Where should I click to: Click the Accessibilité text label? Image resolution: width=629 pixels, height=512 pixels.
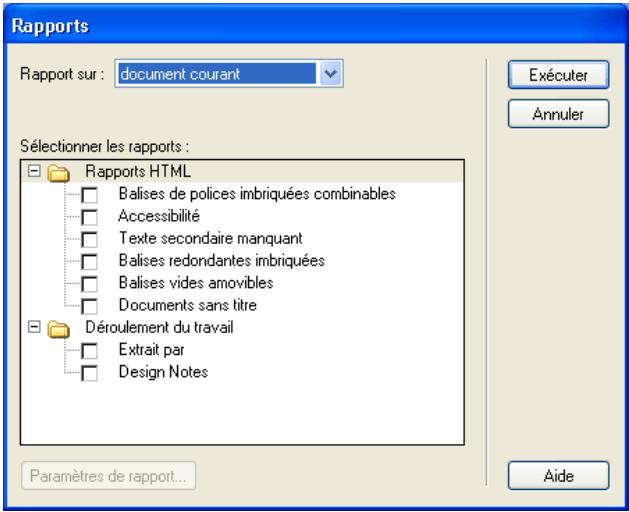[159, 216]
